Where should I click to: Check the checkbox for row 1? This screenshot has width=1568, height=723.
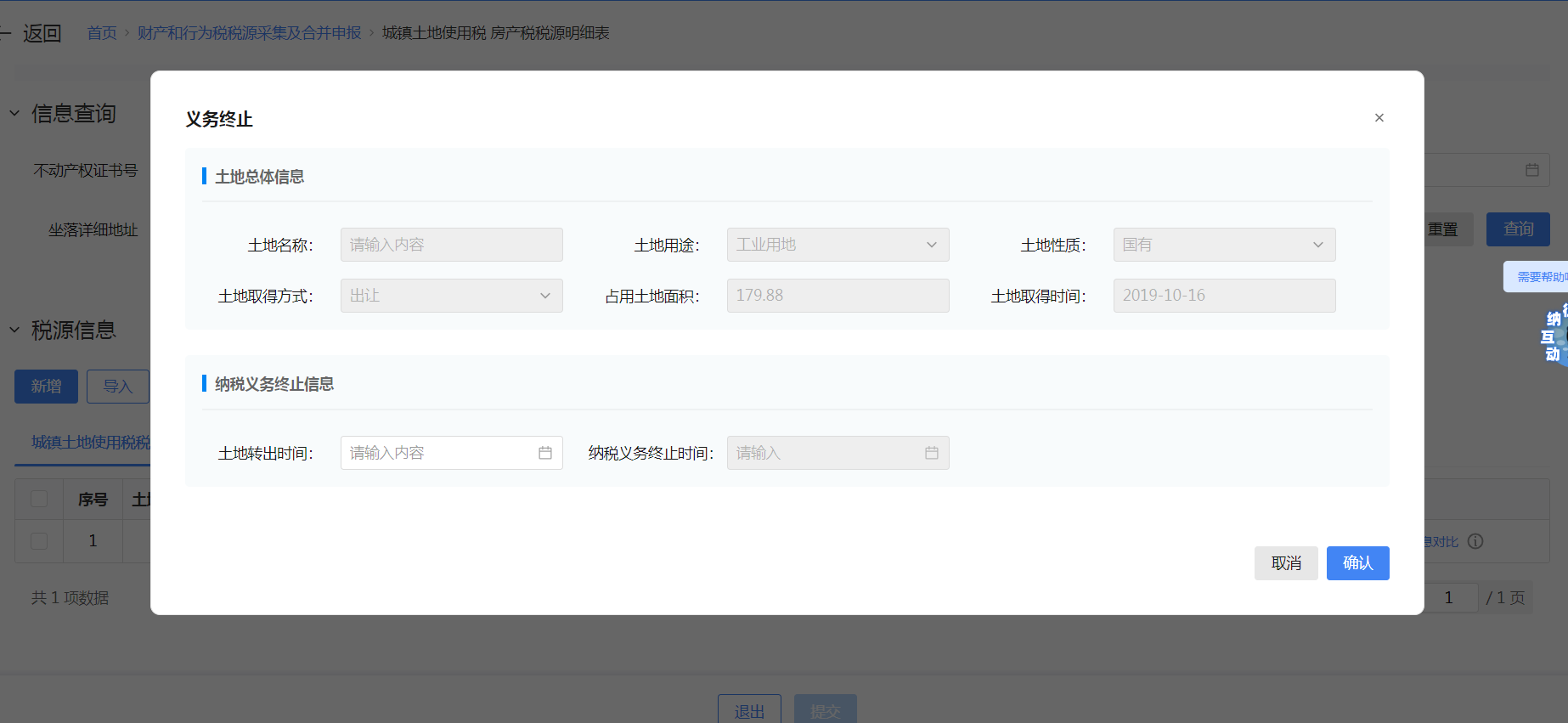[x=39, y=541]
